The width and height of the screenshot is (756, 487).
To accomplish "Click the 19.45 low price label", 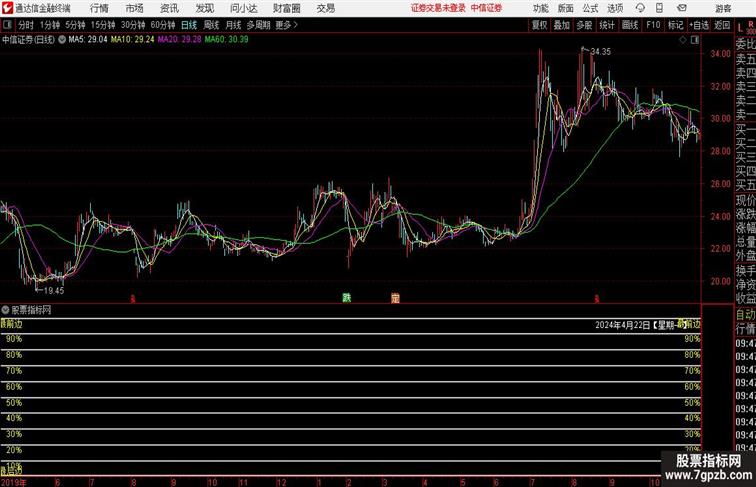I will 54,291.
